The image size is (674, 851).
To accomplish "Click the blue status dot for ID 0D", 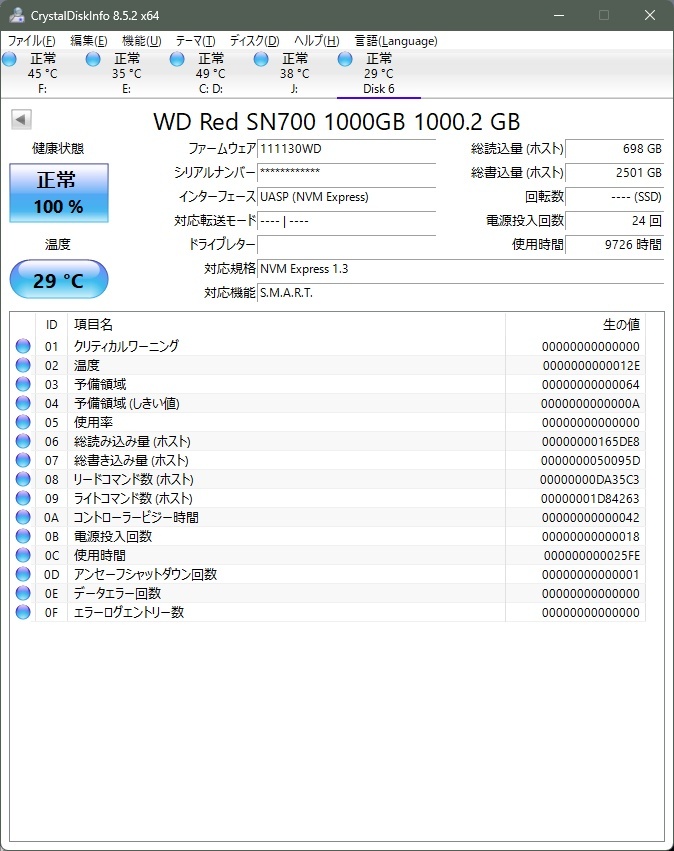I will (x=23, y=574).
